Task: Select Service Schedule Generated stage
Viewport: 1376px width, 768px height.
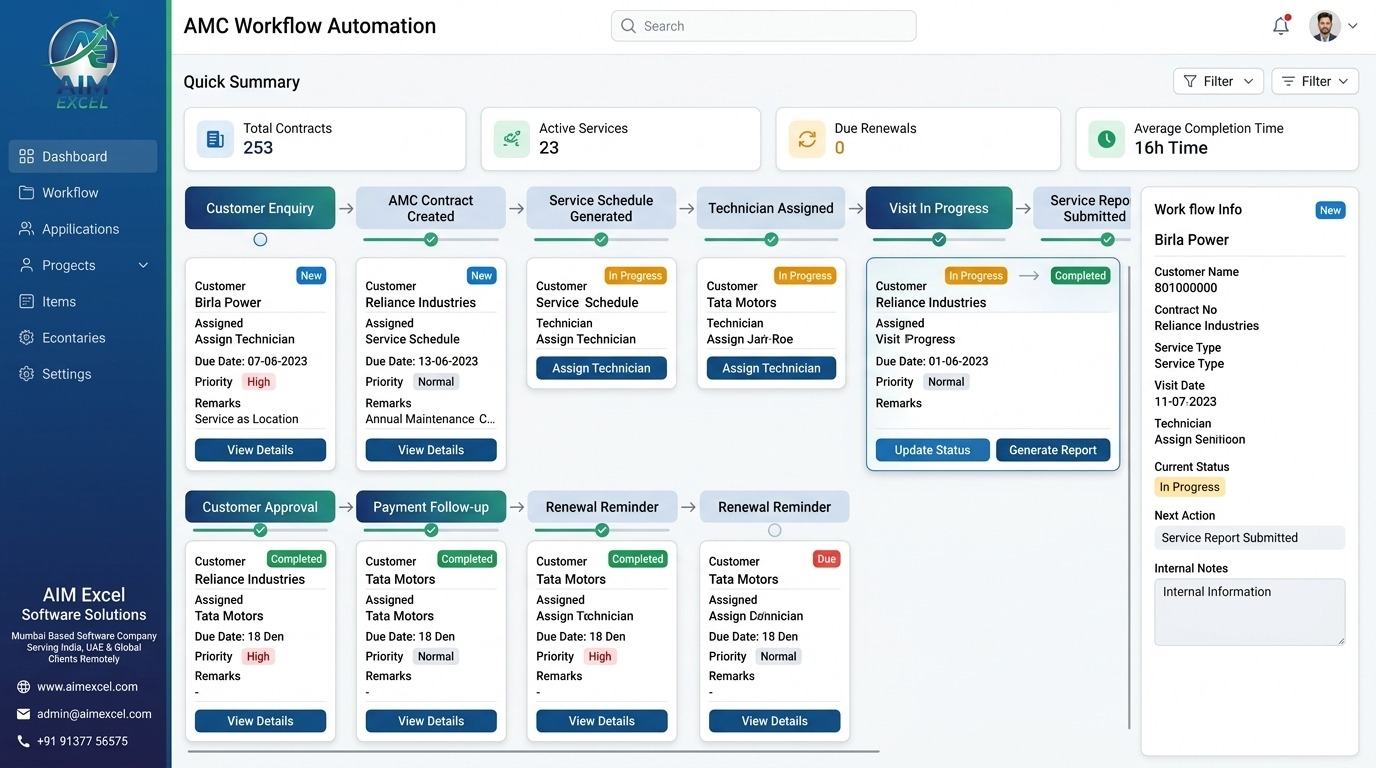Action: click(x=601, y=208)
